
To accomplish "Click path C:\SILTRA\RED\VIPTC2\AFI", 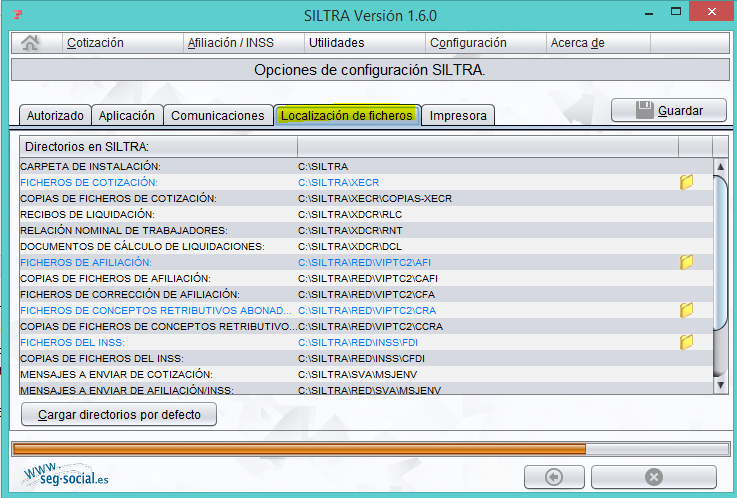I will click(364, 262).
